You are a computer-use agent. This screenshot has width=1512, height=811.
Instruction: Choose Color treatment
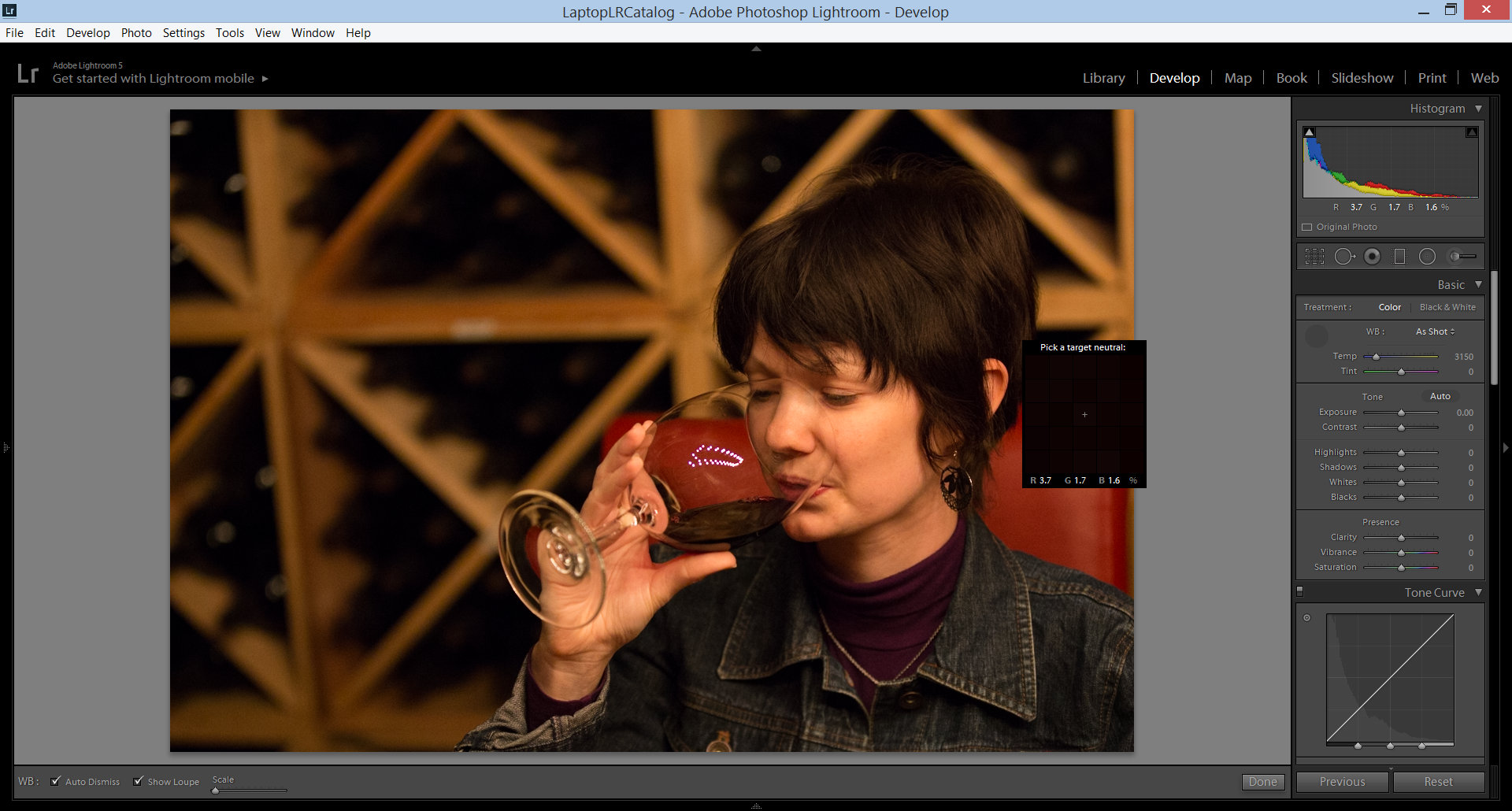tap(1389, 307)
